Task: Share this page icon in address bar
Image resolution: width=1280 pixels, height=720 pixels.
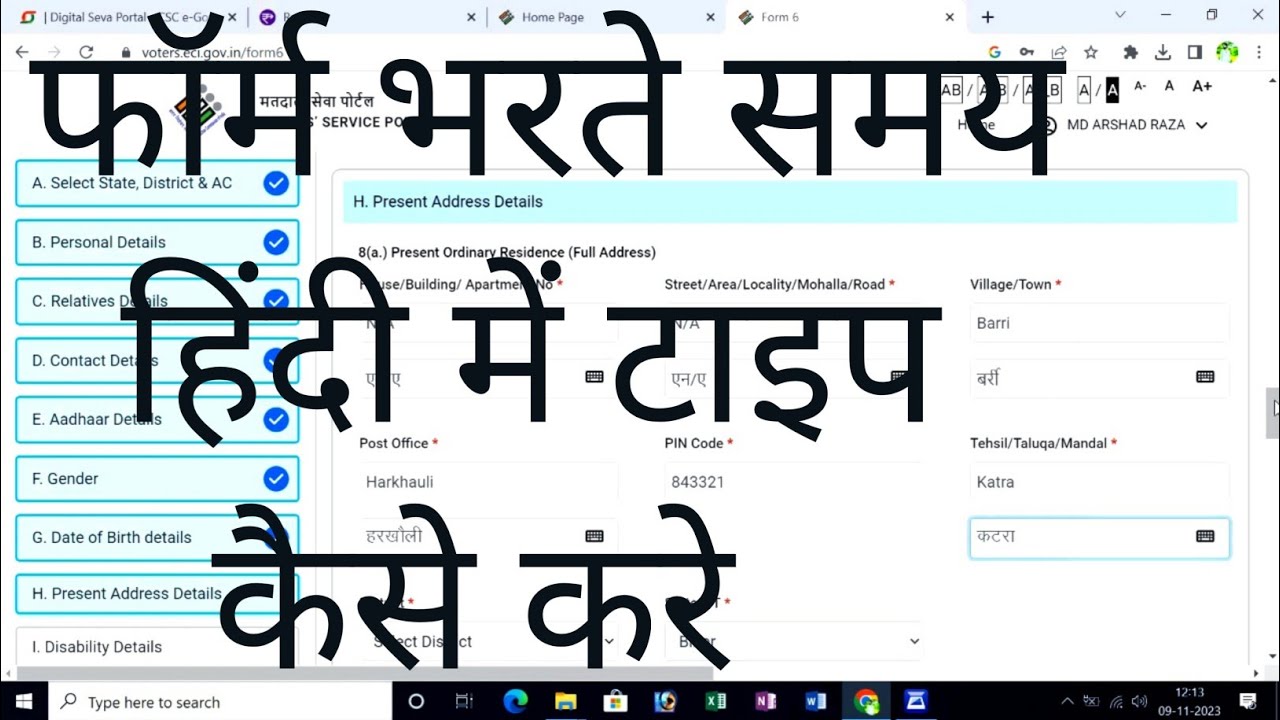Action: [x=1059, y=52]
